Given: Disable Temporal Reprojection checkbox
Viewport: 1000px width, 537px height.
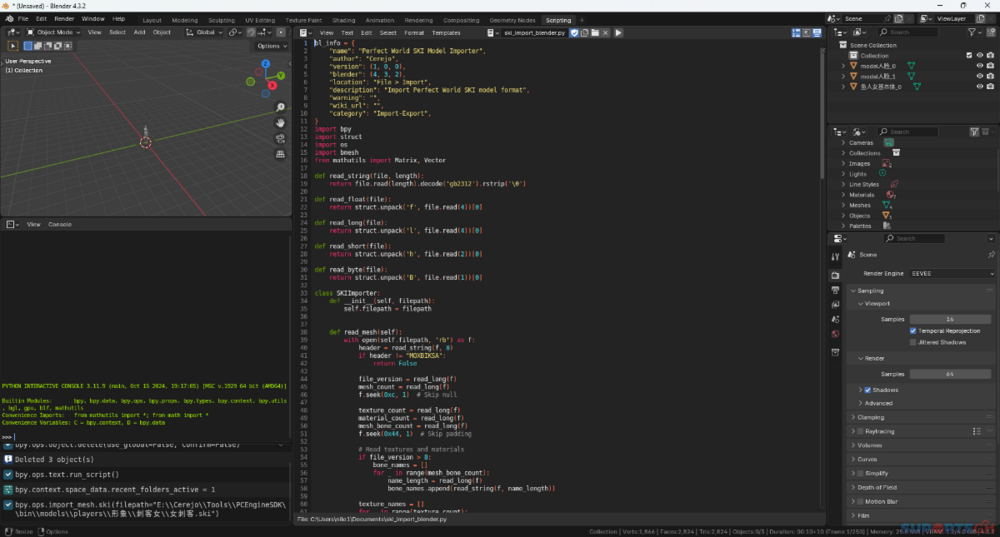Looking at the screenshot, I should tap(913, 330).
